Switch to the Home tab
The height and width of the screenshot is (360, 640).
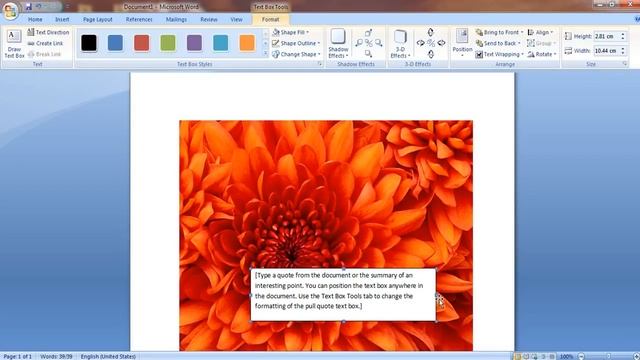coord(35,19)
